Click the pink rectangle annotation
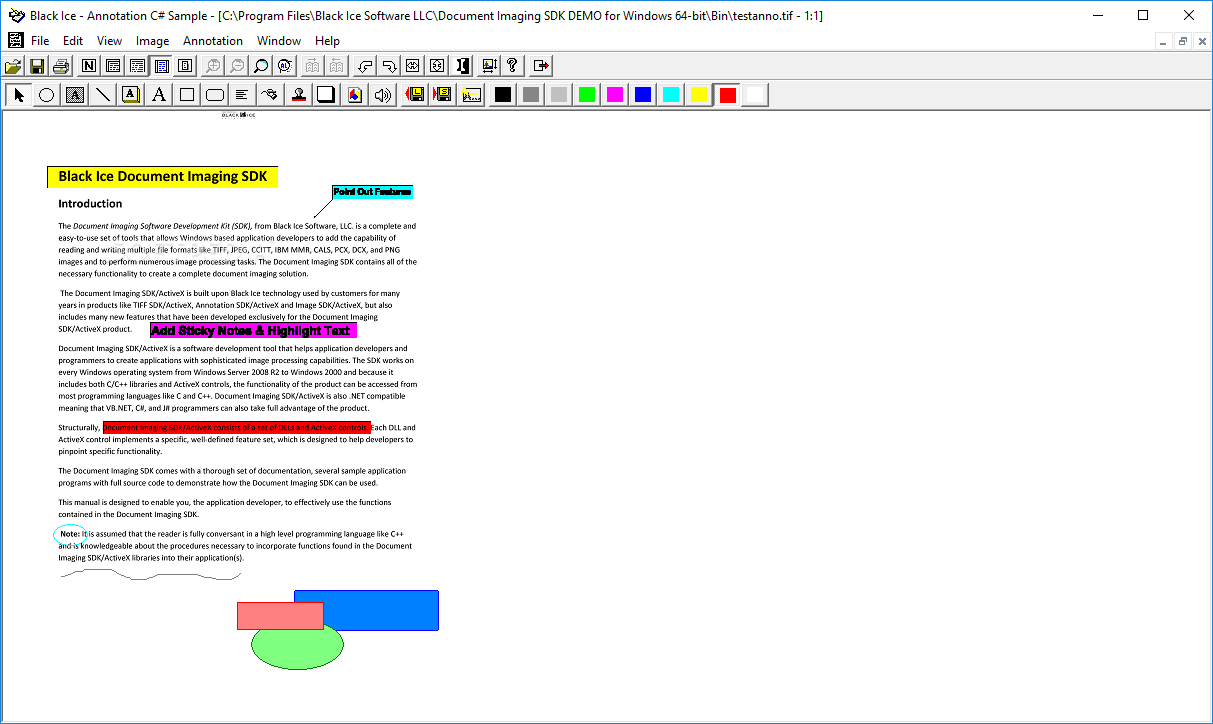Image resolution: width=1213 pixels, height=724 pixels. 280,615
